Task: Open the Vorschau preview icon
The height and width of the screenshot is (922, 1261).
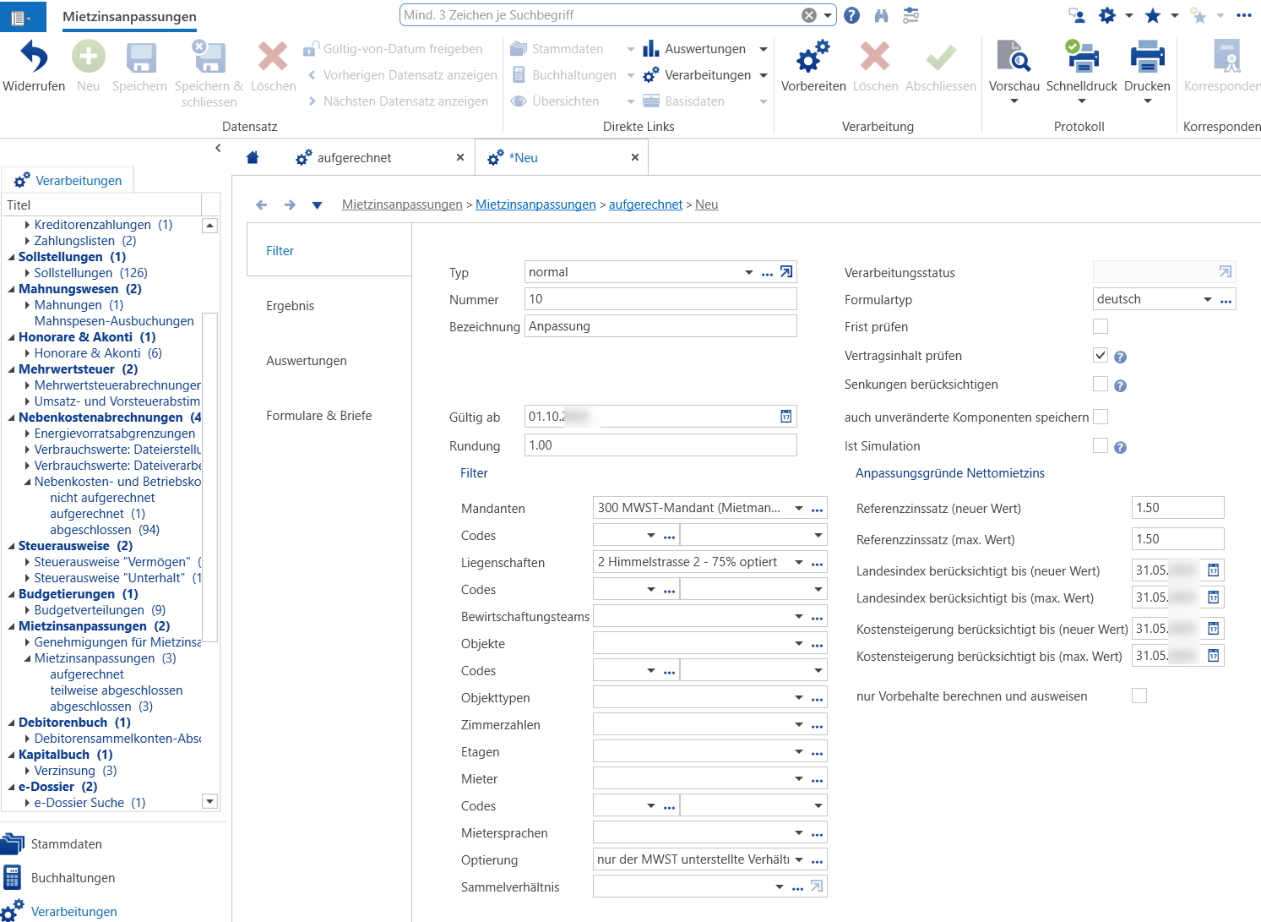Action: click(x=1014, y=57)
